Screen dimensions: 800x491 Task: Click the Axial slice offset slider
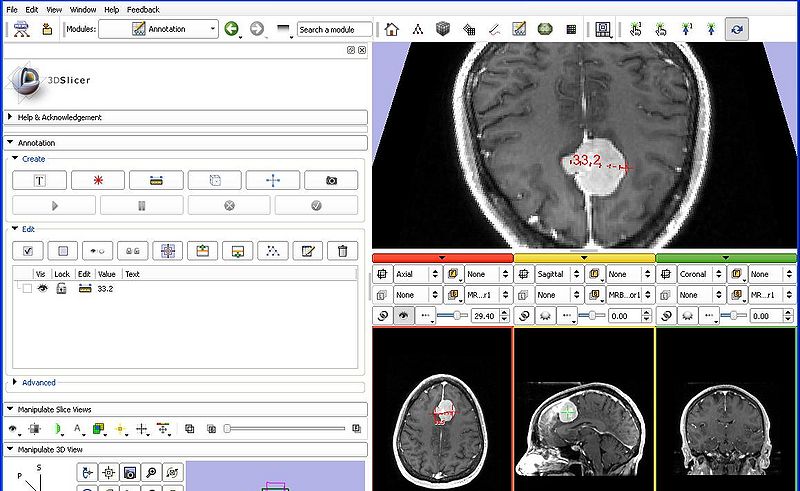[x=452, y=316]
